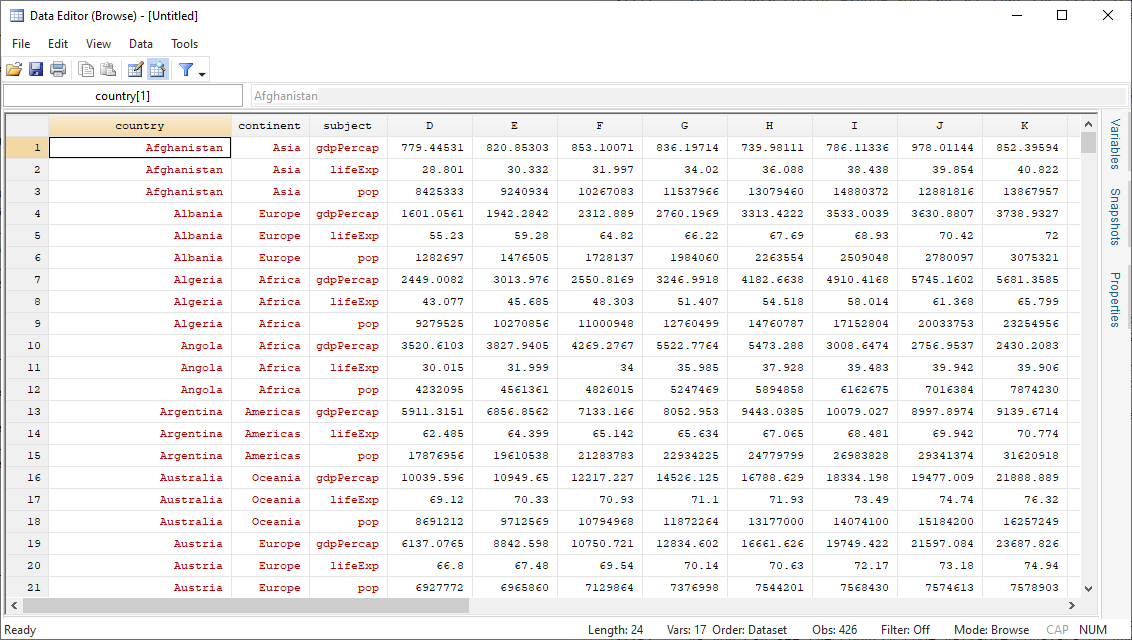Screen dimensions: 1132x640
Task: Click cell value 3827.9405
Action: (x=517, y=346)
